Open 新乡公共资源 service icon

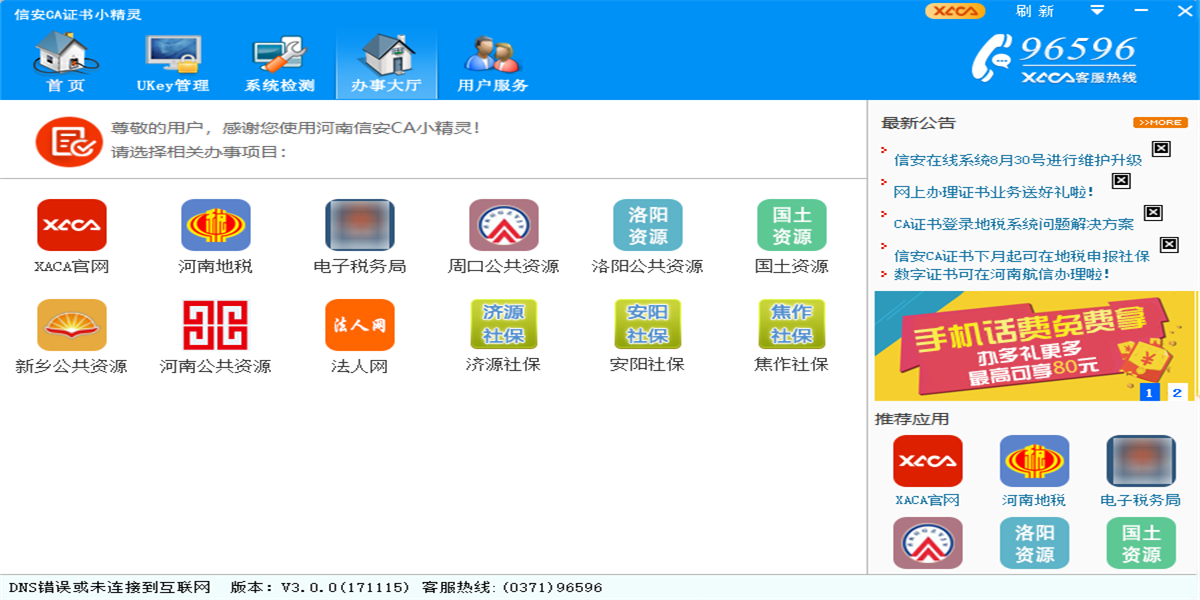click(x=72, y=325)
